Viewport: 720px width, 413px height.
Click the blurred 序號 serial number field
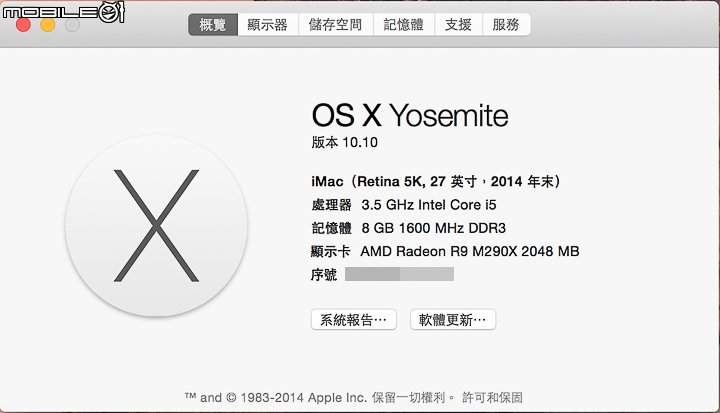(x=399, y=274)
